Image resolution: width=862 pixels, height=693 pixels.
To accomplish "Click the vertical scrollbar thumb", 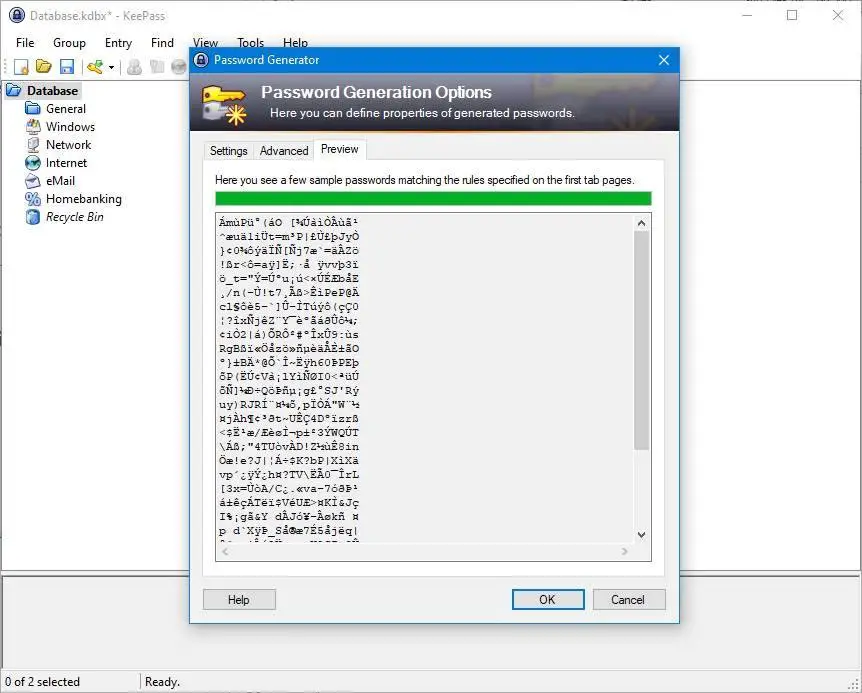I will coord(642,341).
